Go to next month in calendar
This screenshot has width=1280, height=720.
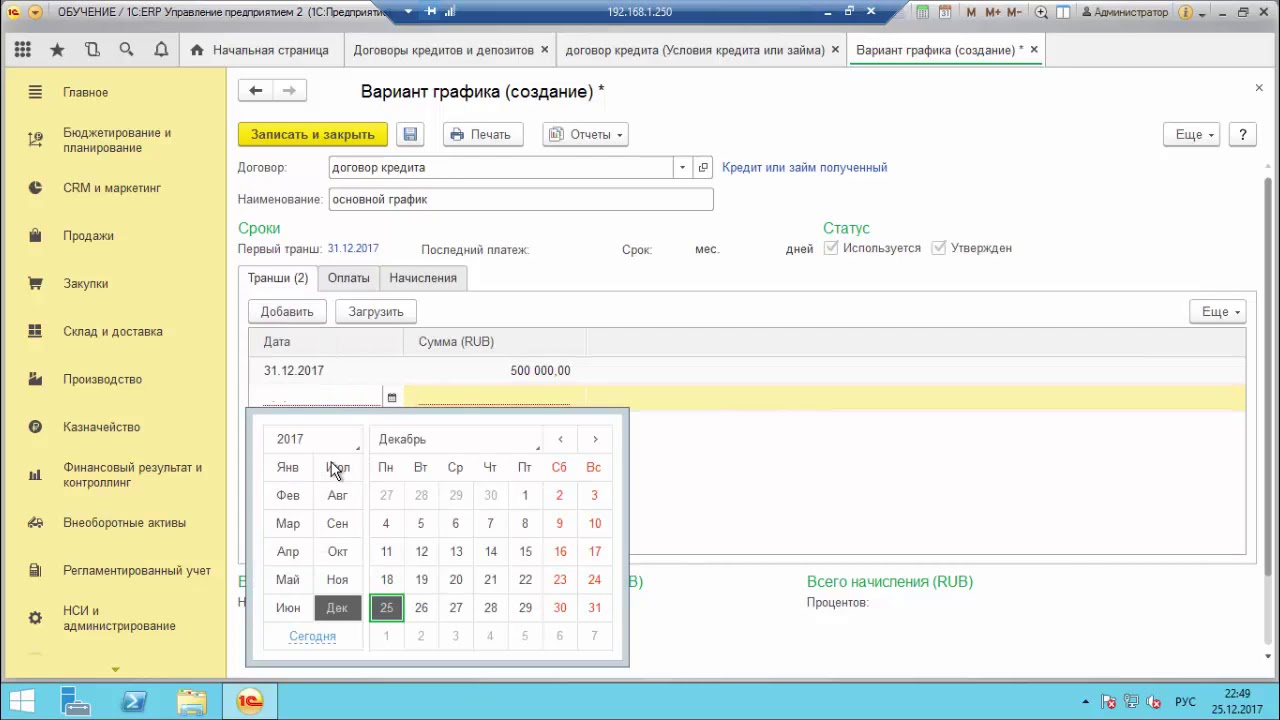click(x=595, y=439)
